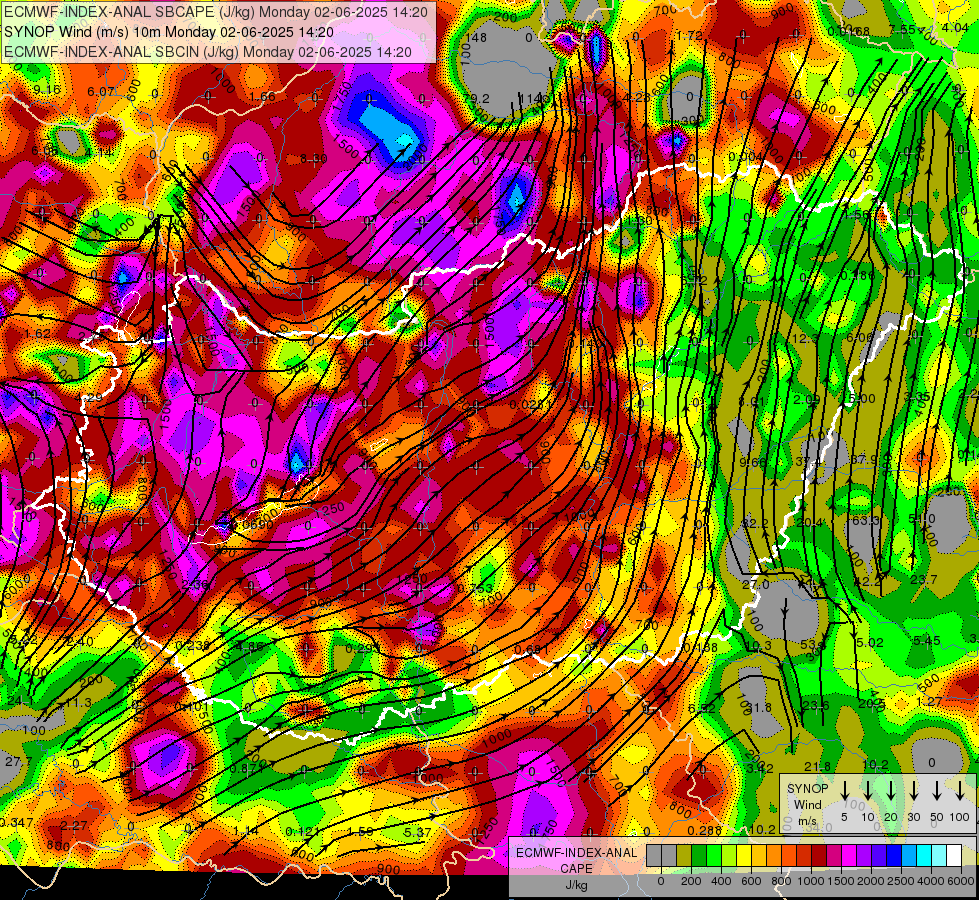This screenshot has width=979, height=900.
Task: Pick the dark green swatch in the CAPE color bar
Action: pyautogui.click(x=699, y=856)
